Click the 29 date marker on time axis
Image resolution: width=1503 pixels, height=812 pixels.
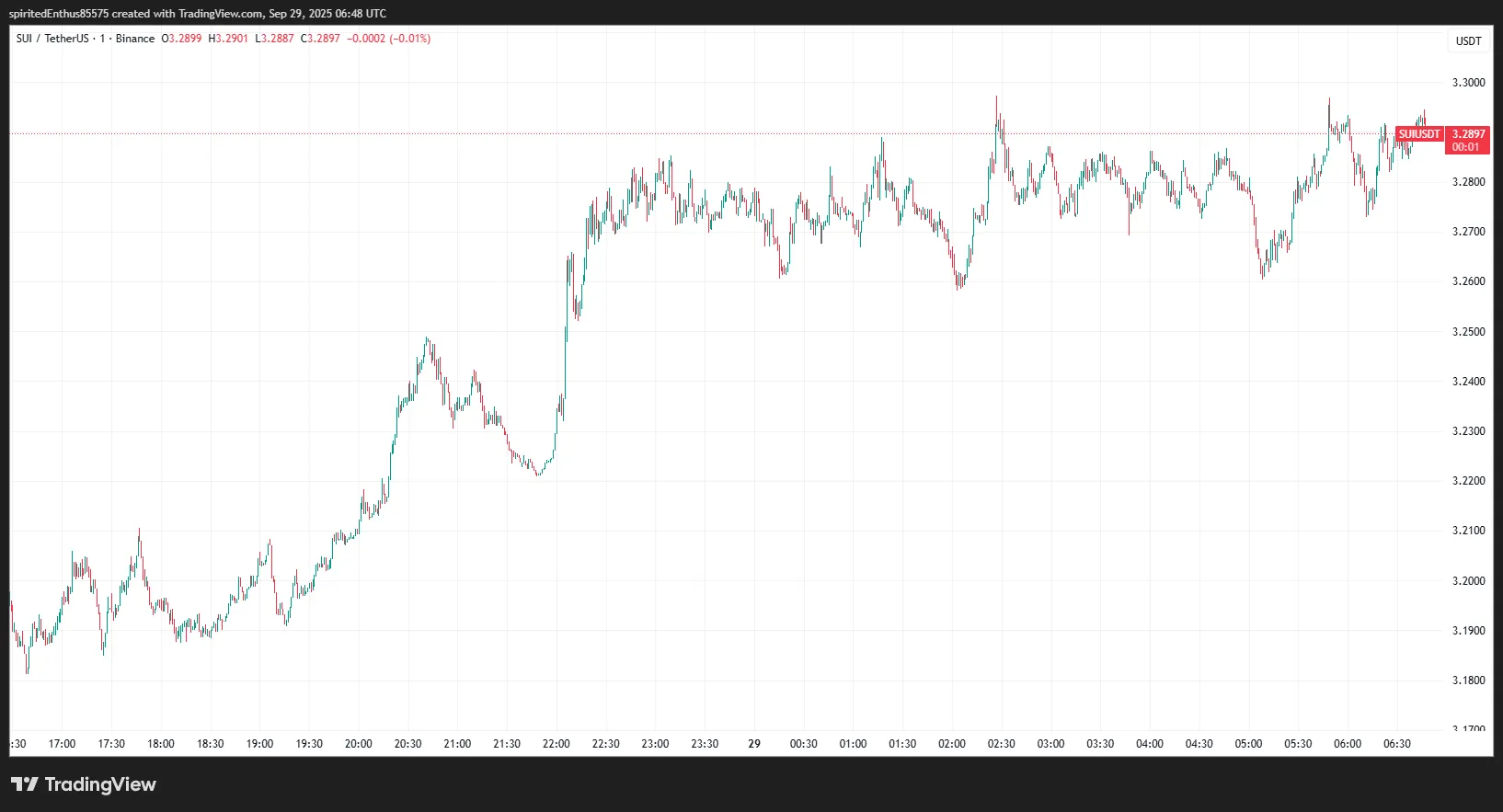[754, 744]
